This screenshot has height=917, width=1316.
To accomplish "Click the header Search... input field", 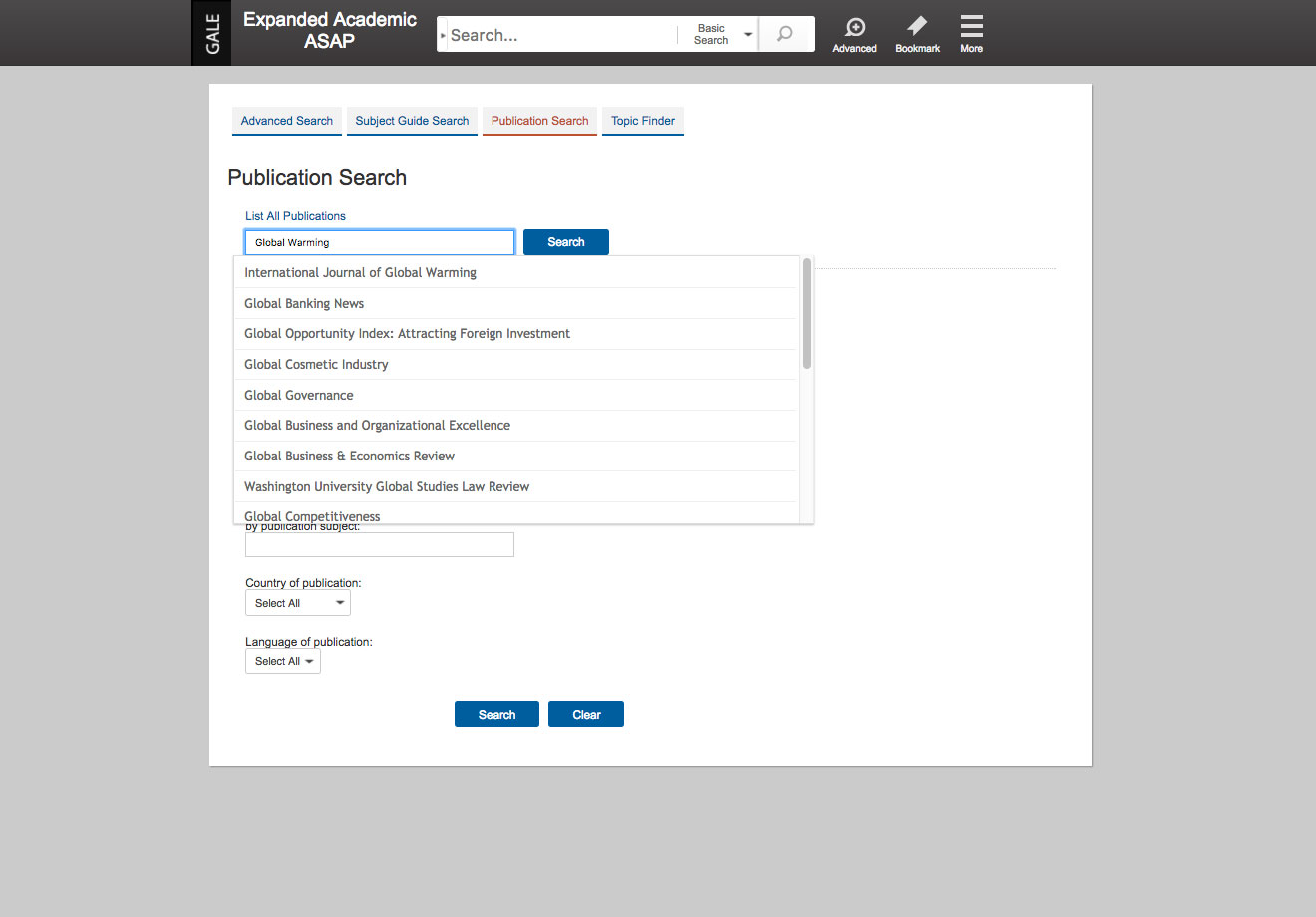I will click(x=561, y=35).
